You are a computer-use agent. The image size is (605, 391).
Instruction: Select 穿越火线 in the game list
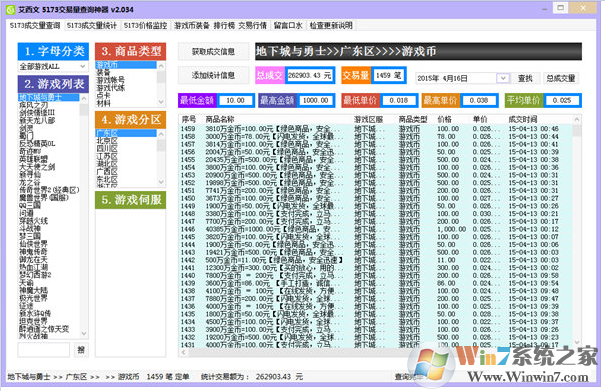(49, 221)
